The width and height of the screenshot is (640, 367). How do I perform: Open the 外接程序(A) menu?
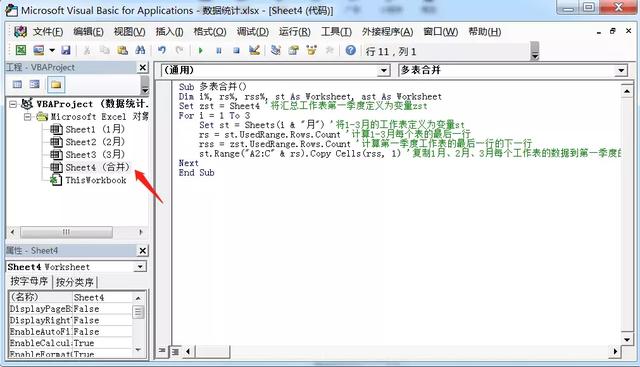[x=387, y=32]
